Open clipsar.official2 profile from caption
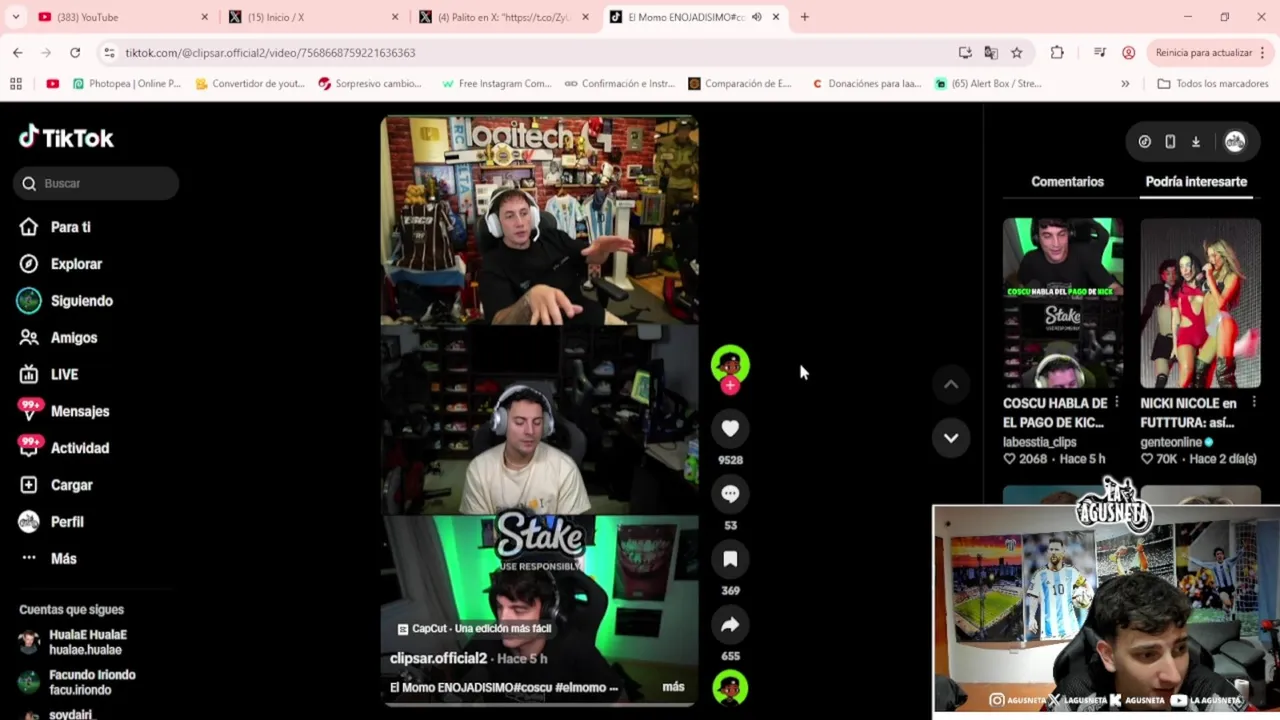Screen dimensions: 1280x720 438,658
